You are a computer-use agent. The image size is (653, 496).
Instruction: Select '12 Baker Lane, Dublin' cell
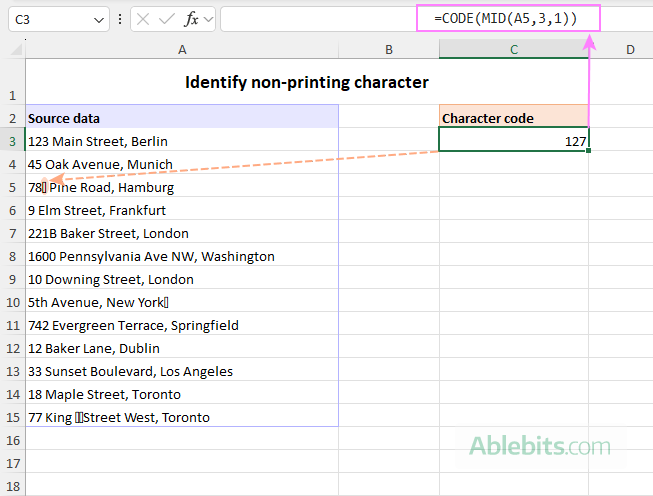click(182, 348)
